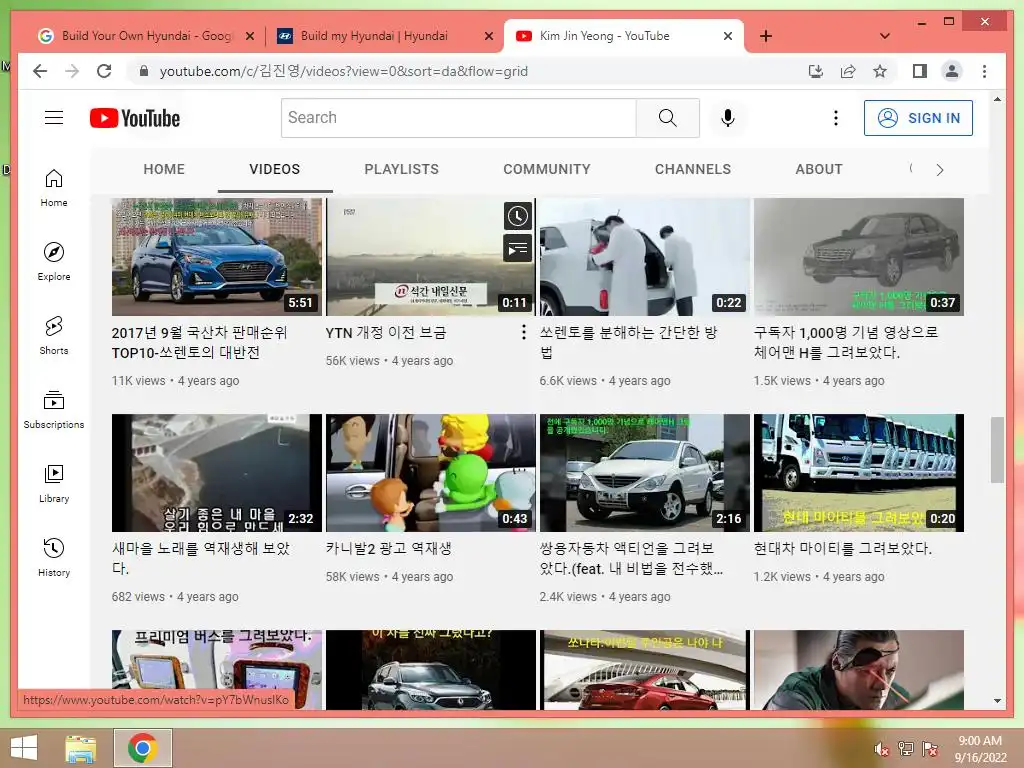Close the Build my Hyundai tab
The width and height of the screenshot is (1024, 768).
point(488,36)
